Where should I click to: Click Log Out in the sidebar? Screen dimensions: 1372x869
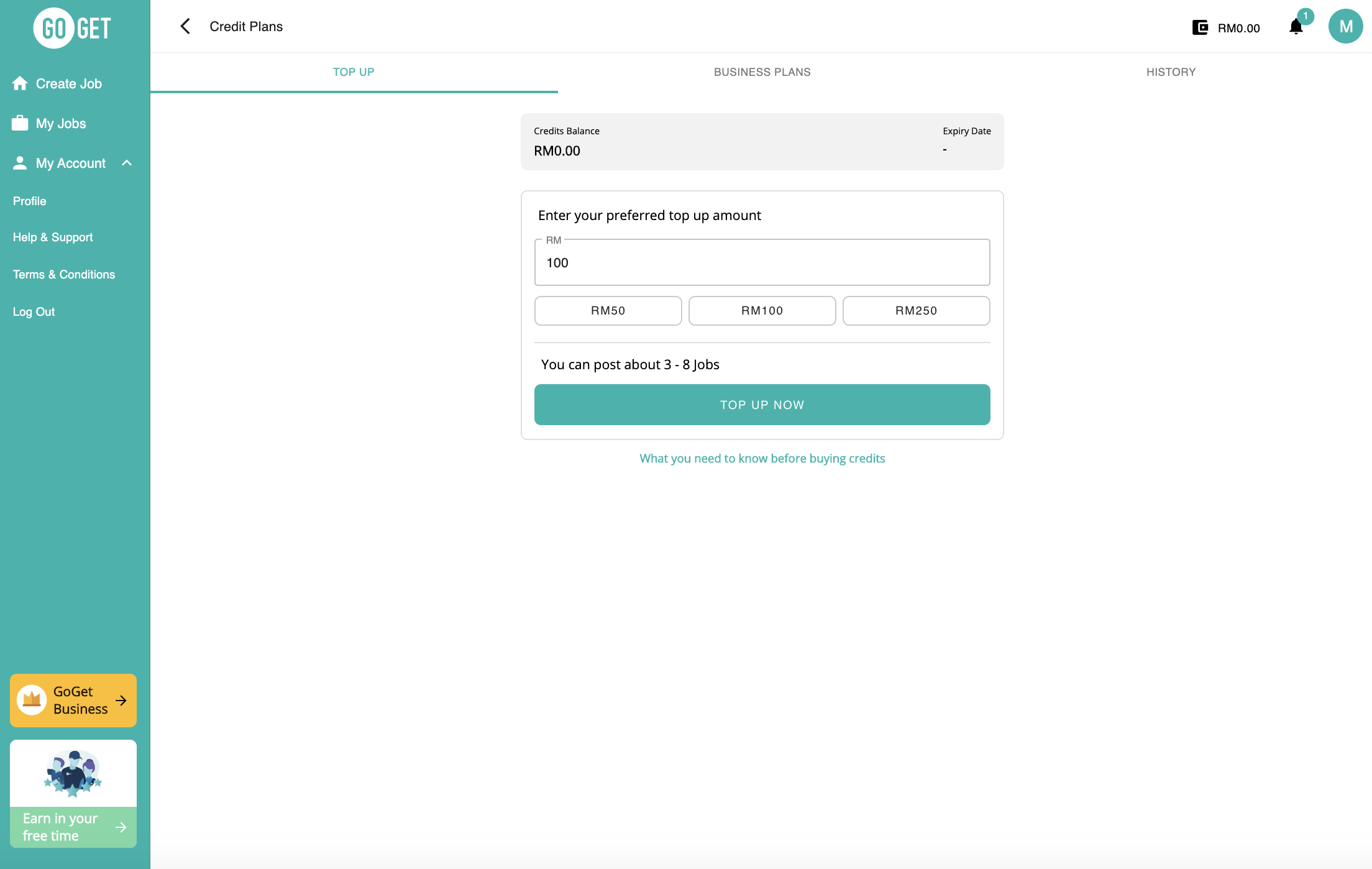point(34,312)
